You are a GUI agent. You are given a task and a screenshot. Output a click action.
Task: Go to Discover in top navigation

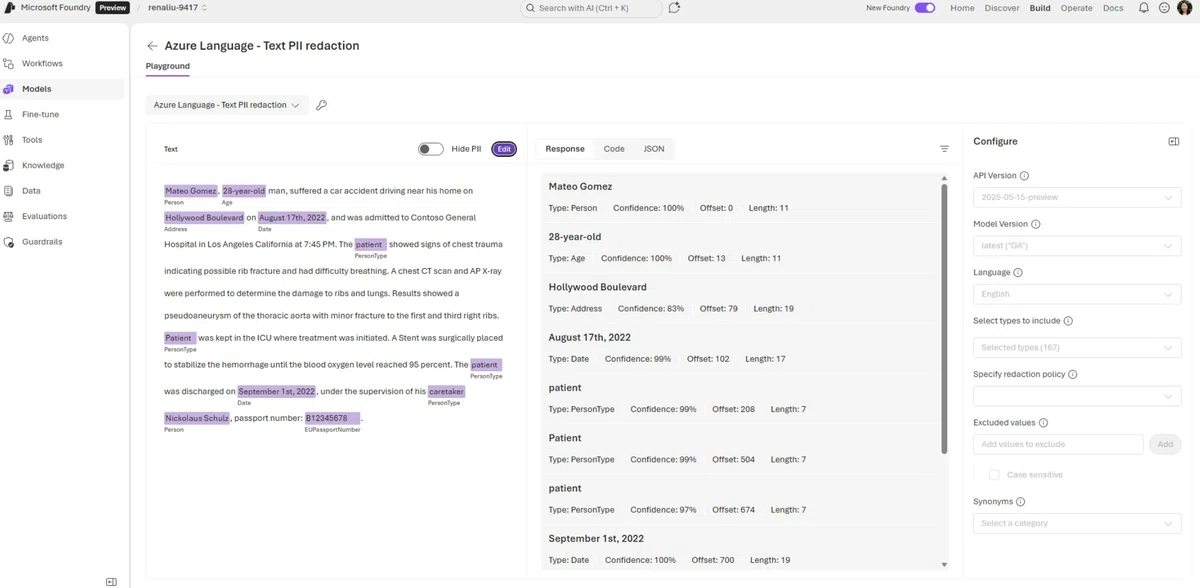point(1002,8)
